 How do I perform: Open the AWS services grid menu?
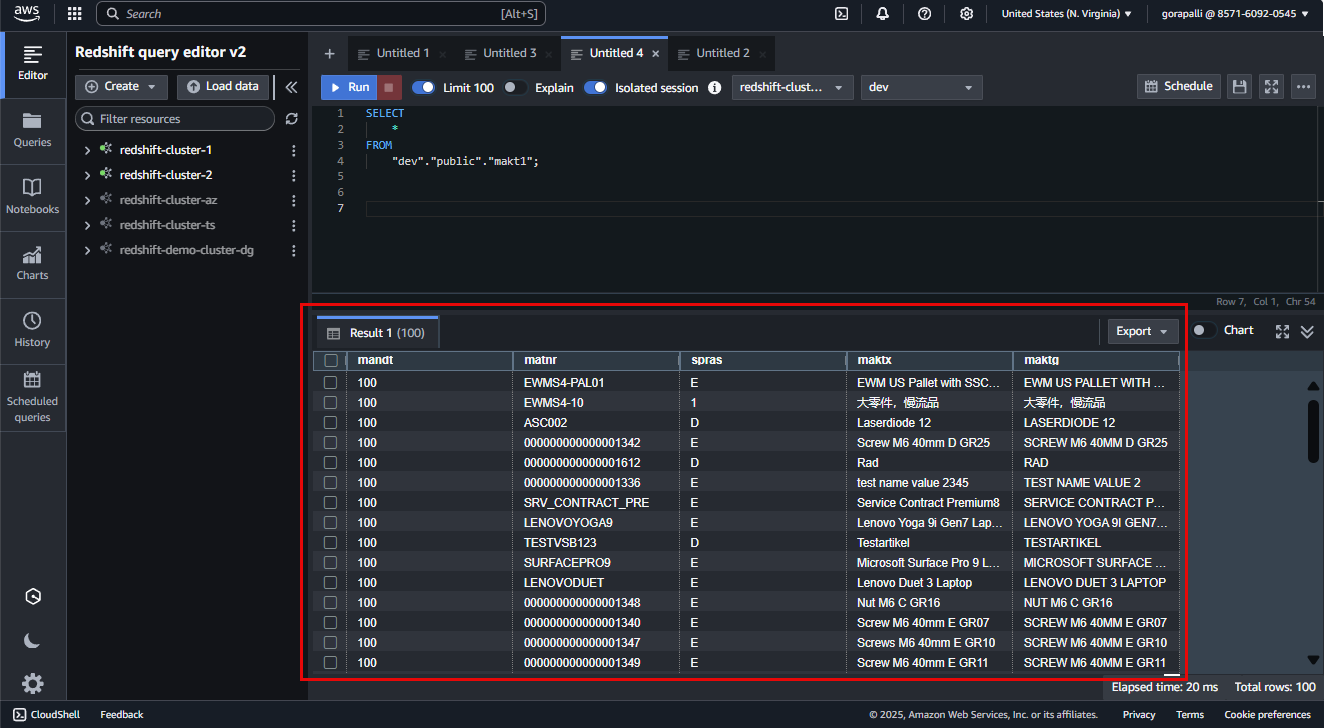[x=74, y=14]
